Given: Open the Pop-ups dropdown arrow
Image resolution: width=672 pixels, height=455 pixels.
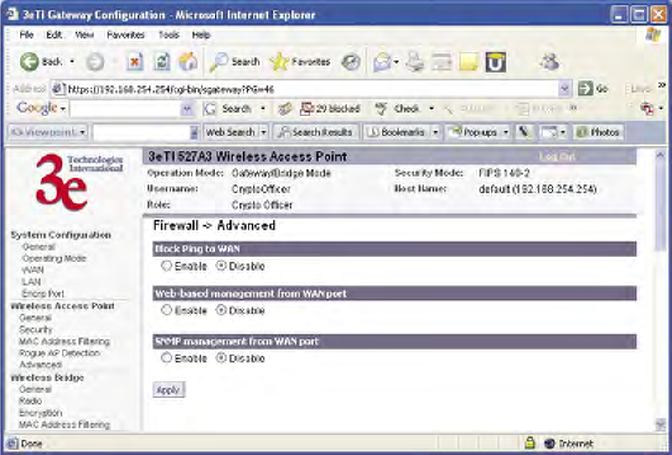Looking at the screenshot, I should coord(506,132).
